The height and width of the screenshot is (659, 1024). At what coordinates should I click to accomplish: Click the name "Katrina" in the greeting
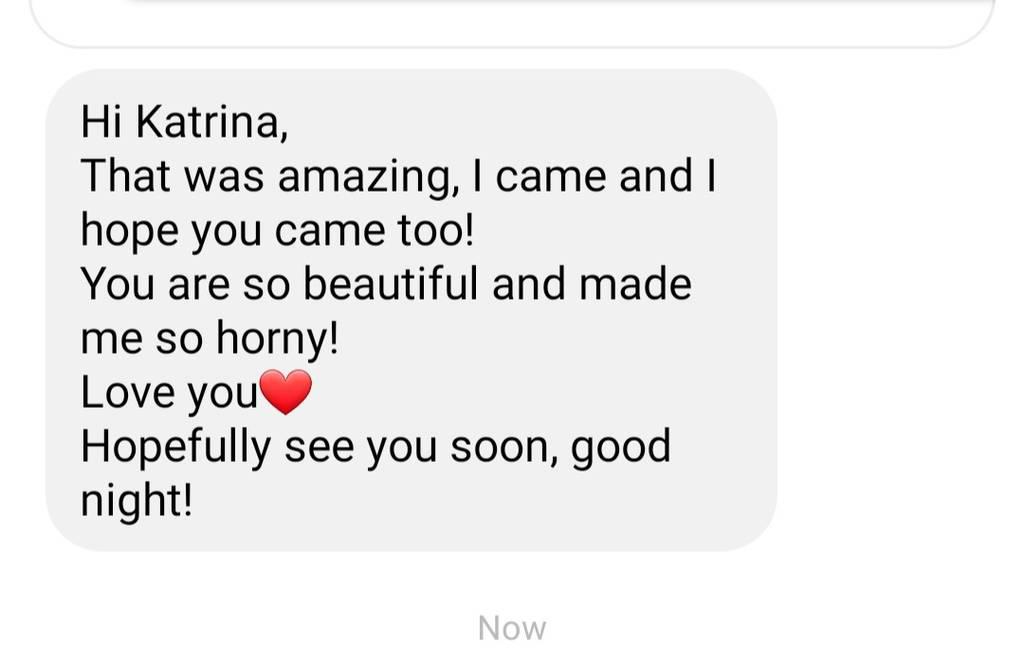click(x=211, y=123)
